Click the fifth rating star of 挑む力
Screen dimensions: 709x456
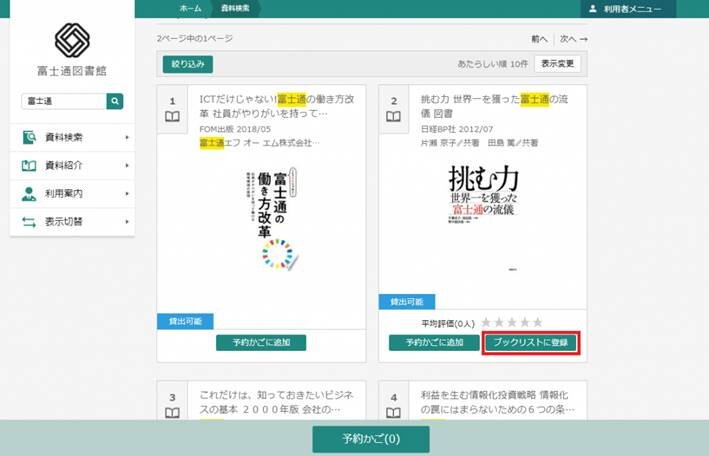point(538,323)
